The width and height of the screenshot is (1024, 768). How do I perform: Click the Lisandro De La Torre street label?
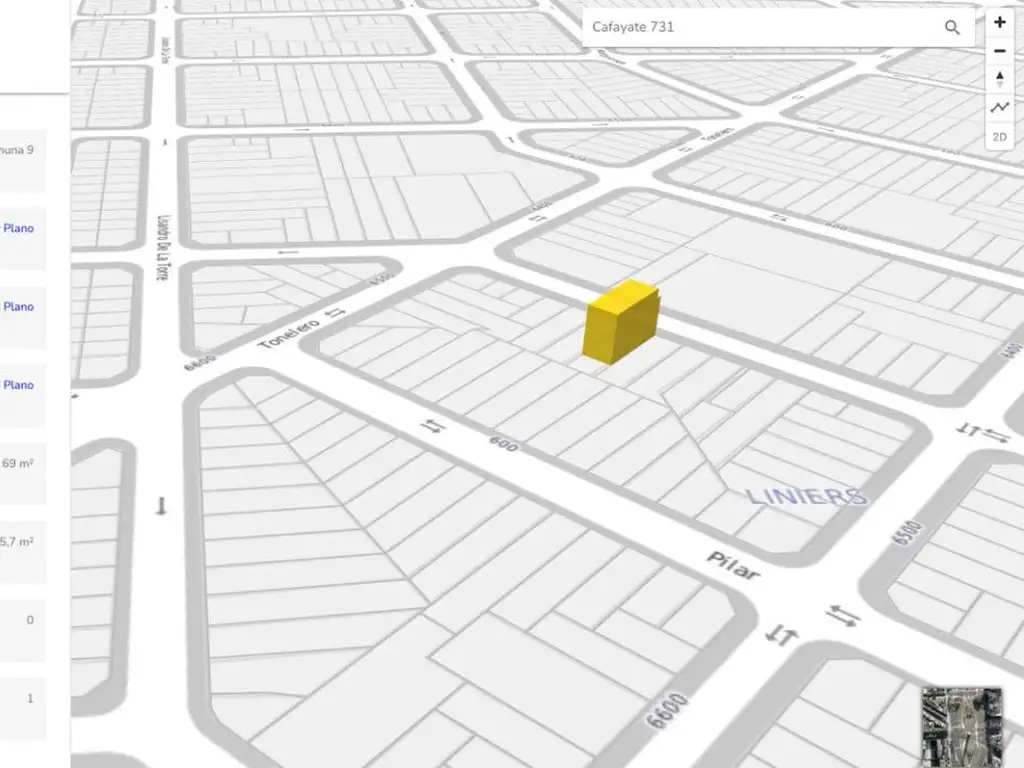coord(164,248)
